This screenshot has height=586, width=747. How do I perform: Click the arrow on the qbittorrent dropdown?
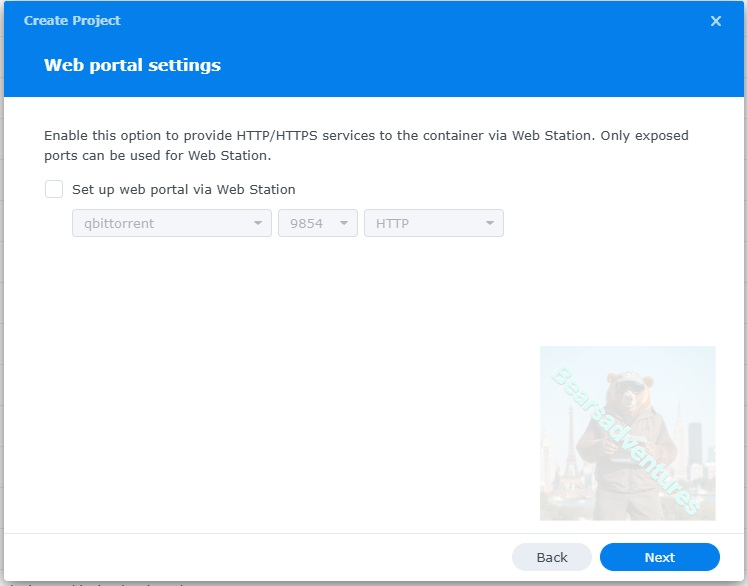[258, 223]
